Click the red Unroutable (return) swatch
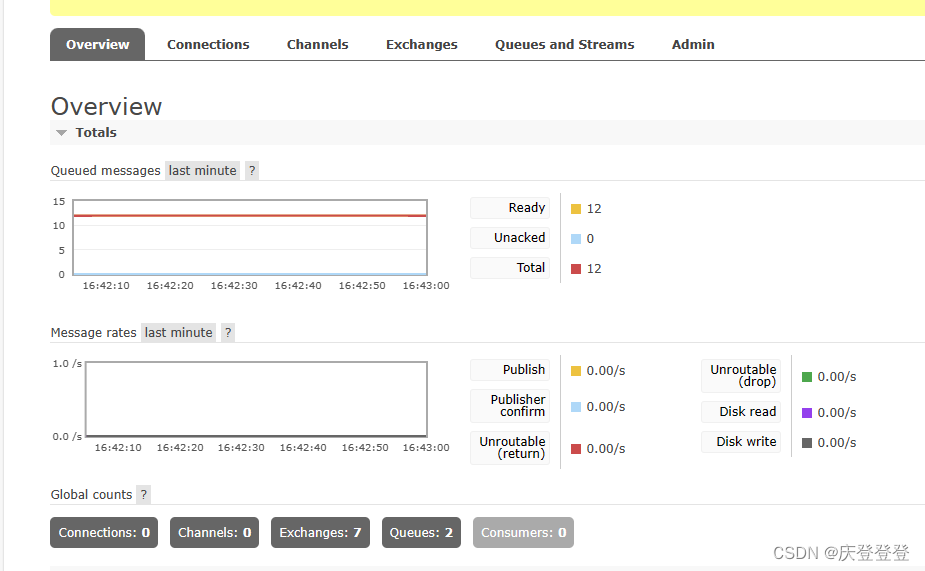925x571 pixels. coord(576,449)
